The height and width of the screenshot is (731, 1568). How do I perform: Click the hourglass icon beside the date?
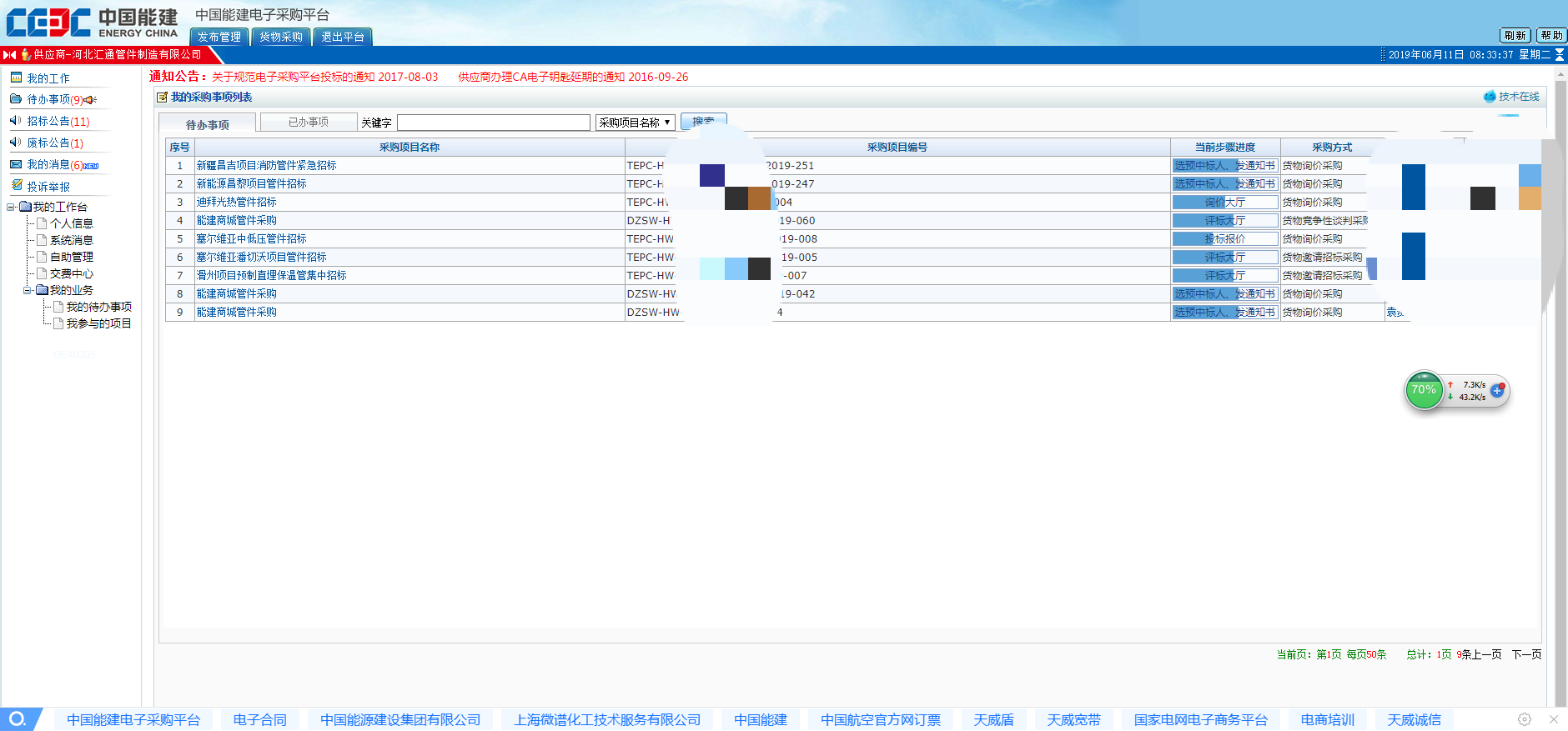[x=1560, y=54]
